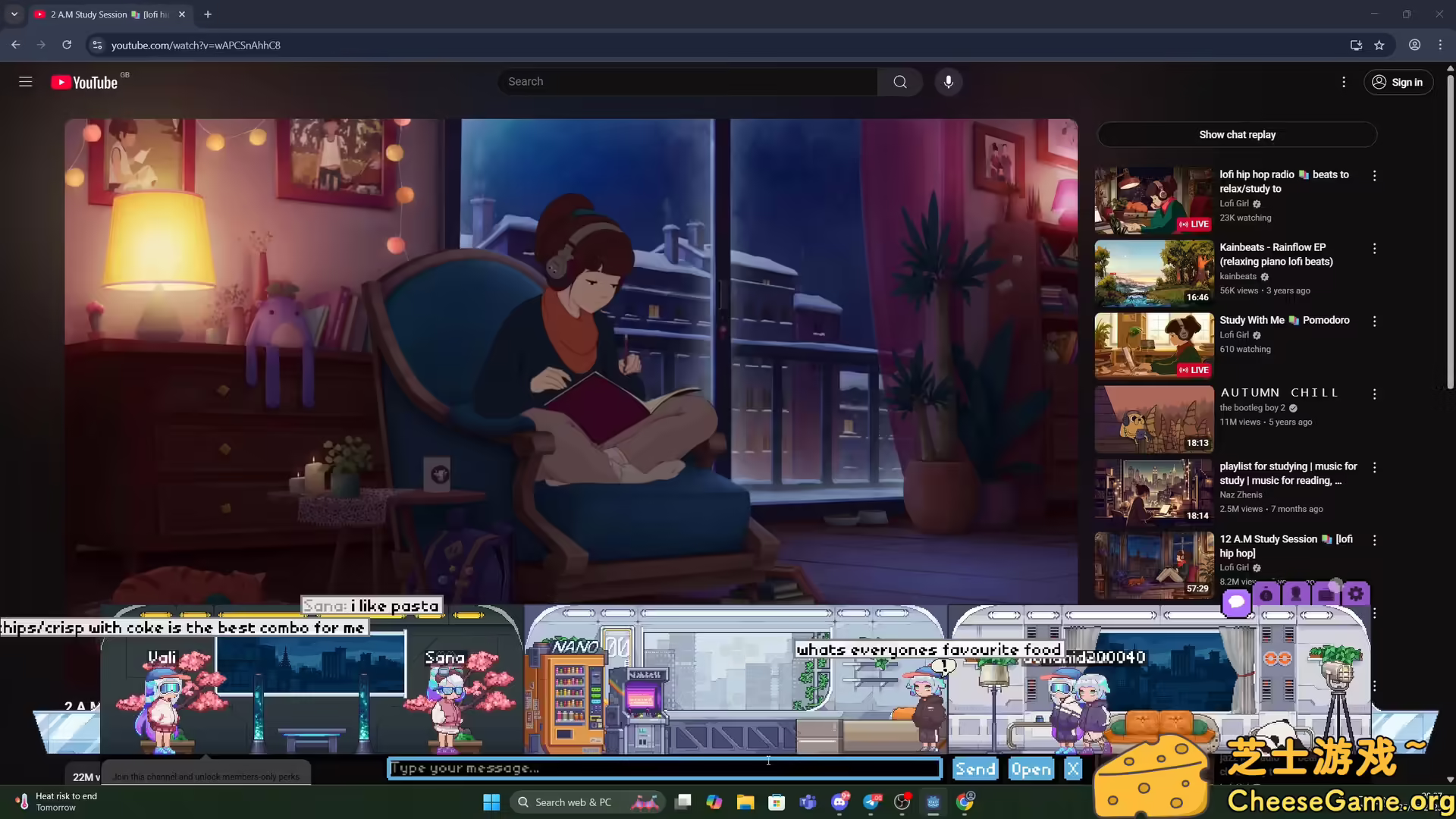
Task: Launch OBS Studio from the taskbar
Action: (x=902, y=802)
